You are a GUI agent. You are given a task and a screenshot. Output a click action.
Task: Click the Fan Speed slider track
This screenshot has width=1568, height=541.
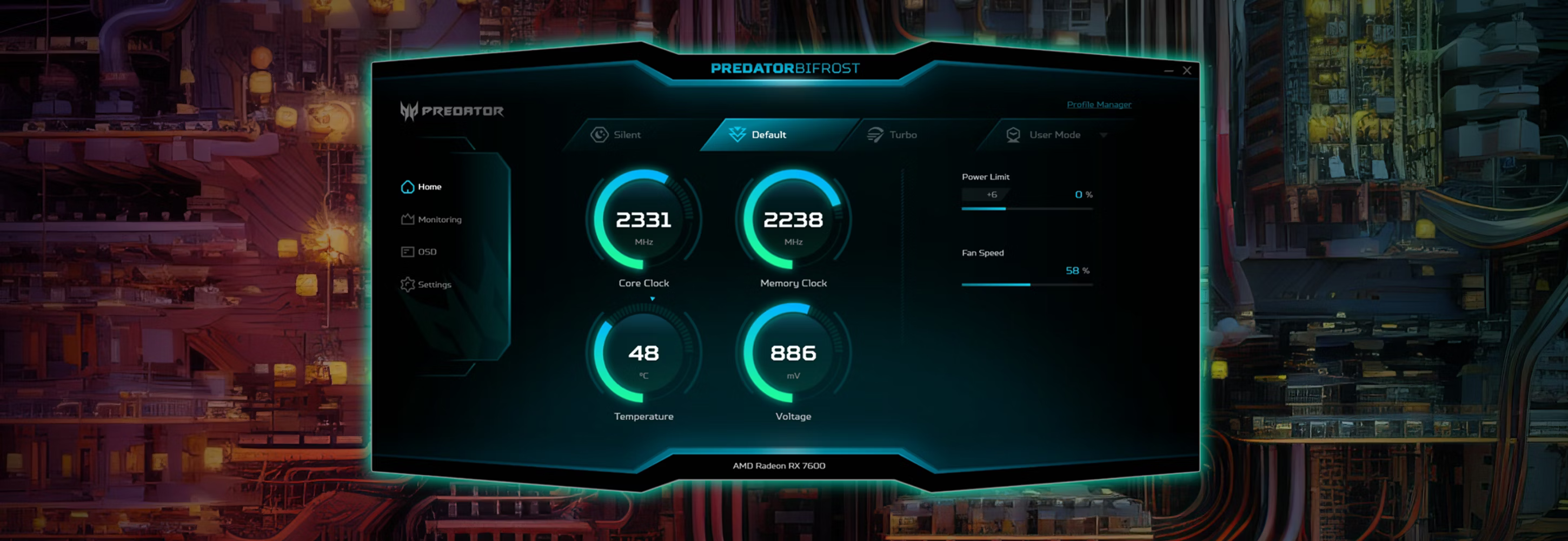coord(1027,285)
